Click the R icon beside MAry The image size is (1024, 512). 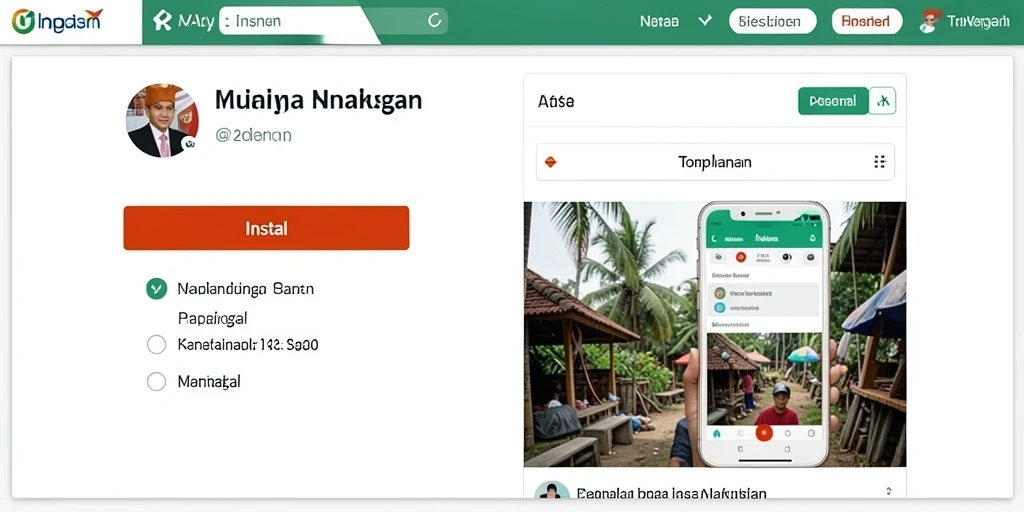pos(162,21)
